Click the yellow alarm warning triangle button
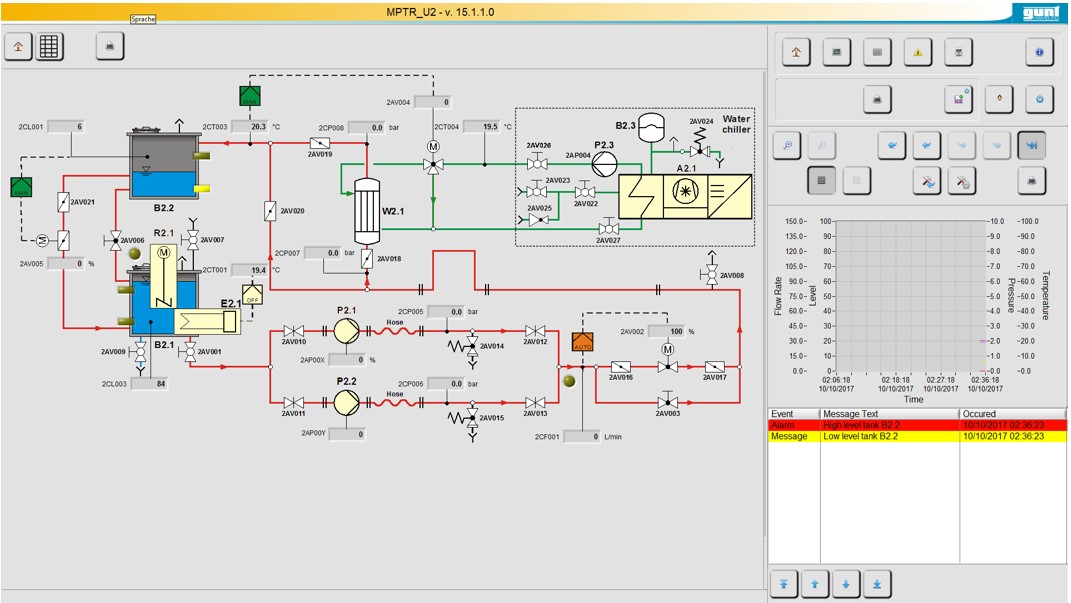The width and height of the screenshot is (1071, 603). pos(918,52)
